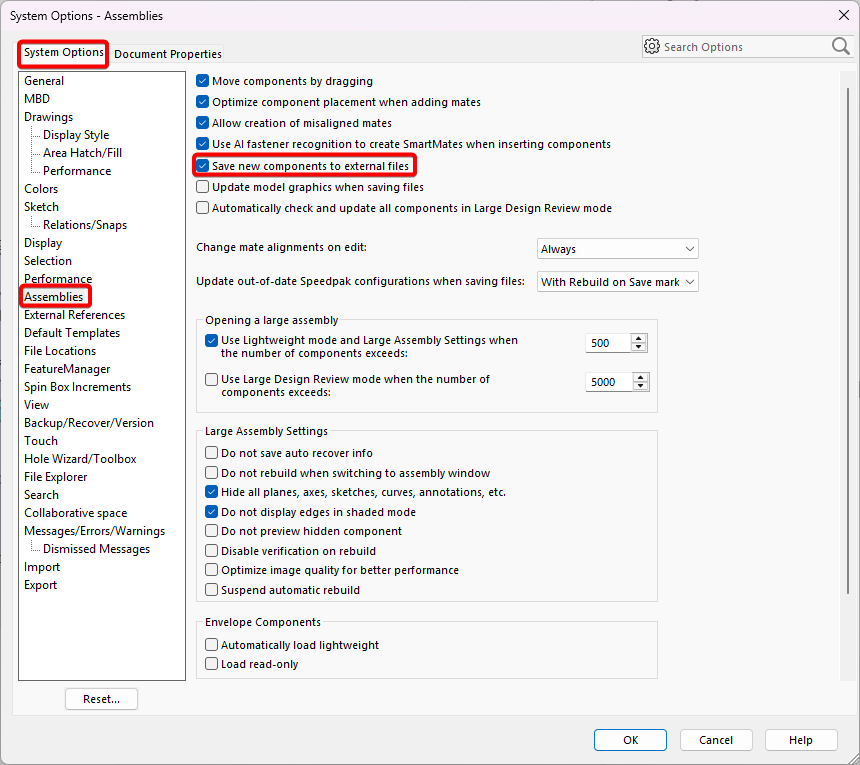
Task: Select Hole Wizard/Toolbox option
Action: pos(80,459)
